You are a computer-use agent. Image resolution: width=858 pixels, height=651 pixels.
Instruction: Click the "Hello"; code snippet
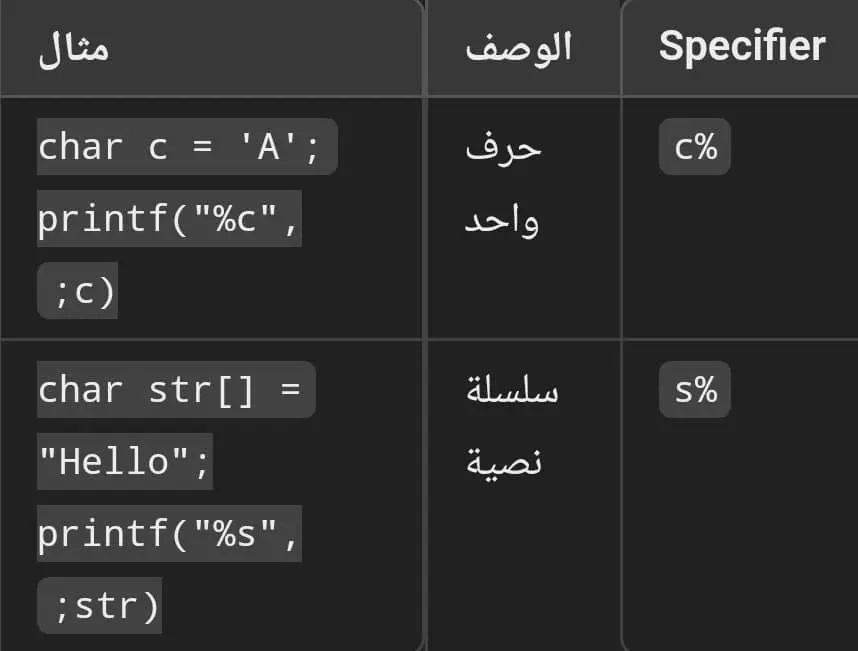point(125,461)
